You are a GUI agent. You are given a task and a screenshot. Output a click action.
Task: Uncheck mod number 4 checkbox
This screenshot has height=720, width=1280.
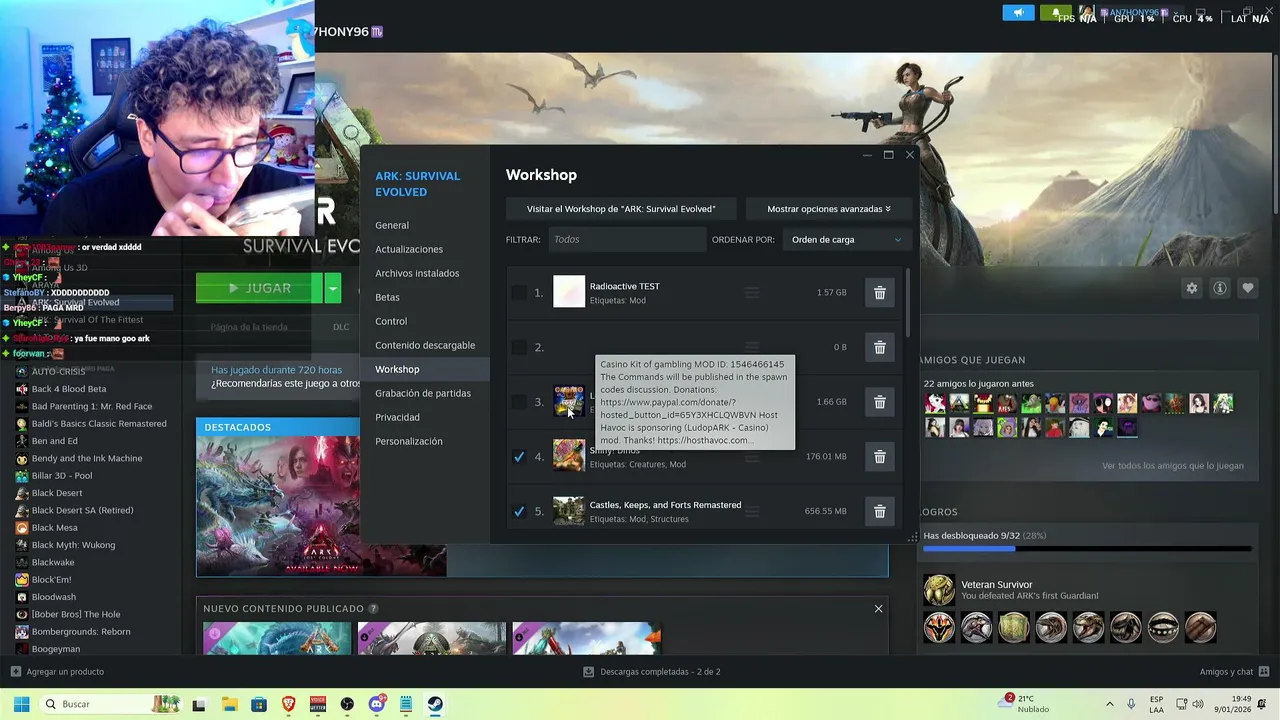(519, 457)
